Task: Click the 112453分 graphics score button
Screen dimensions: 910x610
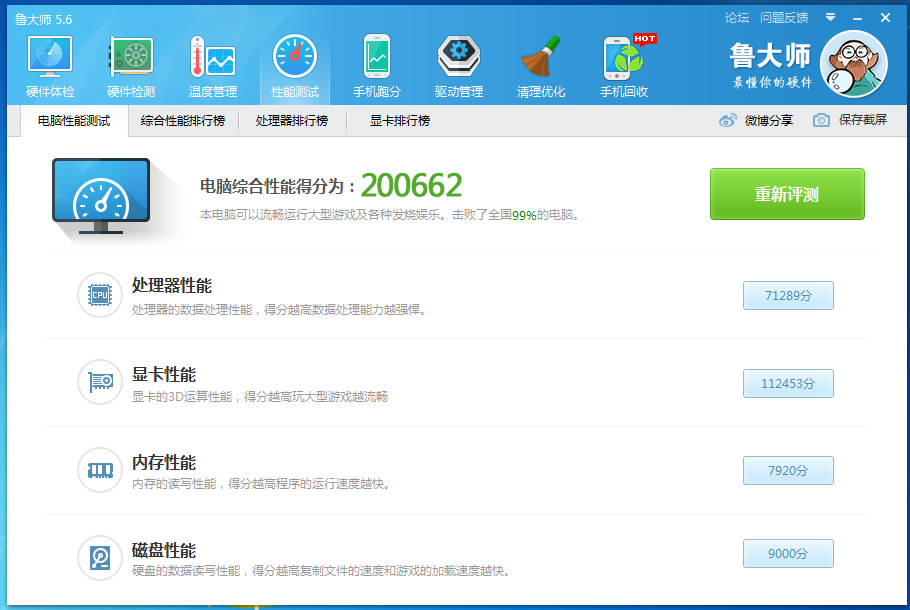Action: [x=788, y=383]
